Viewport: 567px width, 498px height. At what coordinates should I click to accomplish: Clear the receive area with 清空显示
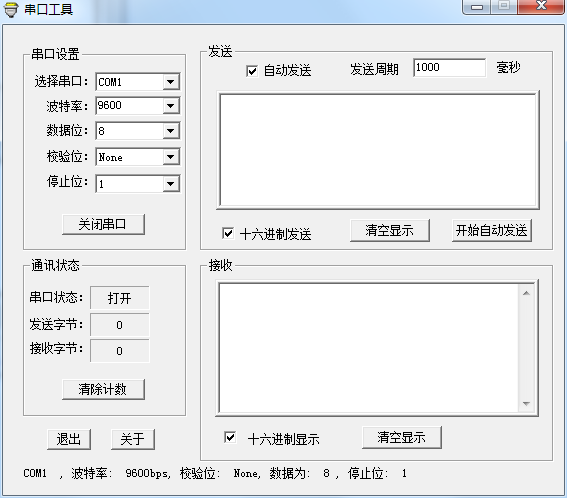pyautogui.click(x=402, y=437)
